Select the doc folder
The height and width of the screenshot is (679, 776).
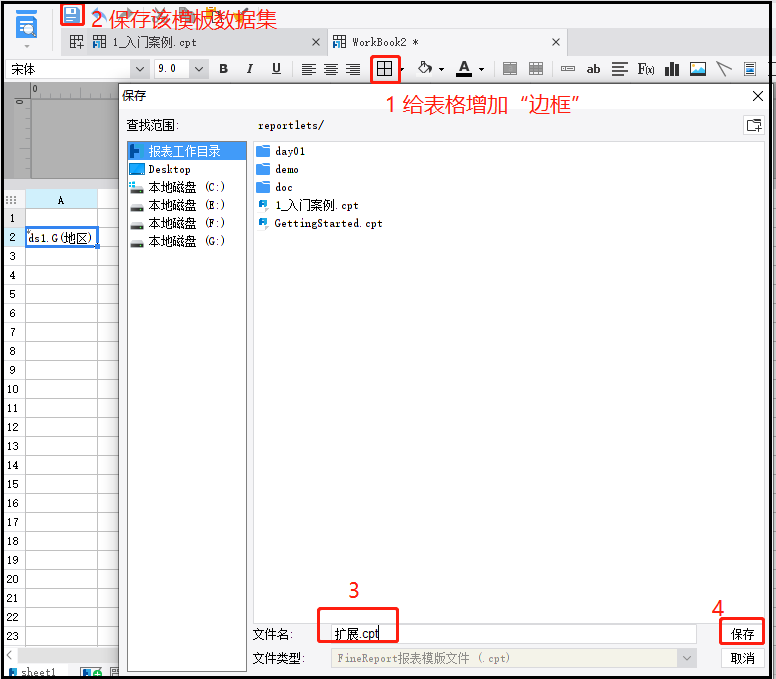[x=275, y=187]
